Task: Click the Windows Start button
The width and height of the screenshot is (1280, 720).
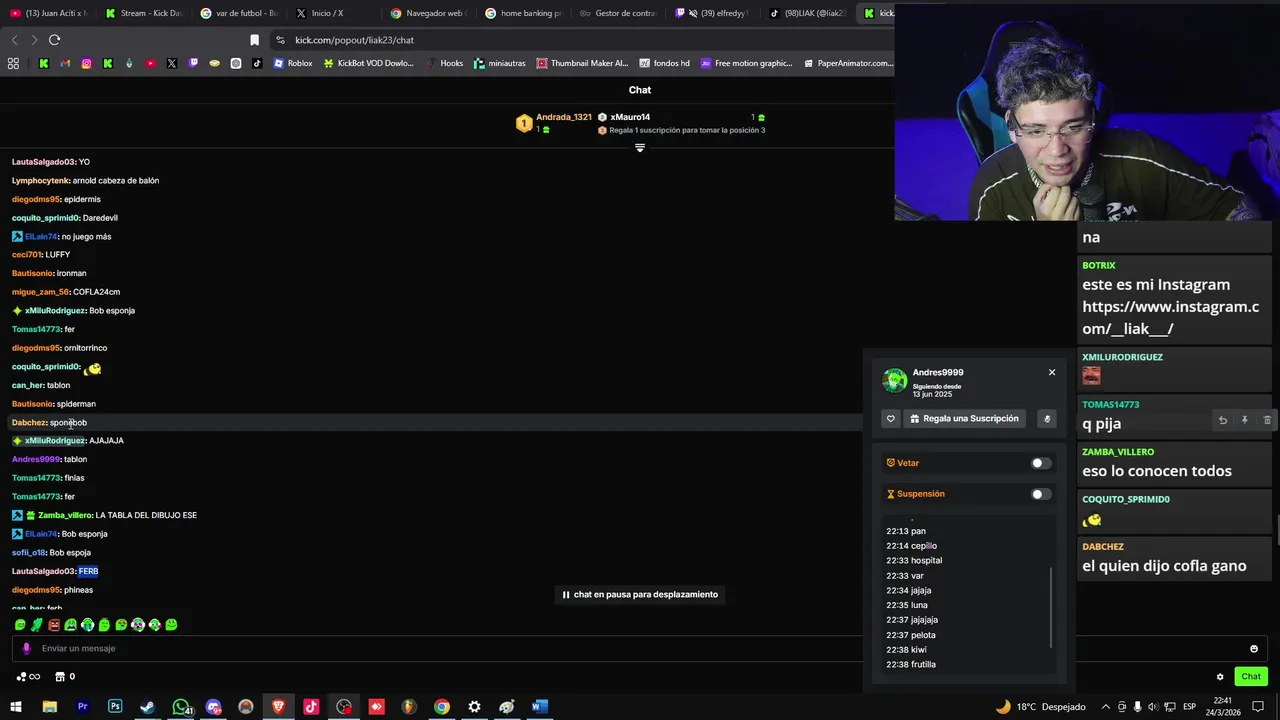Action: coord(16,707)
